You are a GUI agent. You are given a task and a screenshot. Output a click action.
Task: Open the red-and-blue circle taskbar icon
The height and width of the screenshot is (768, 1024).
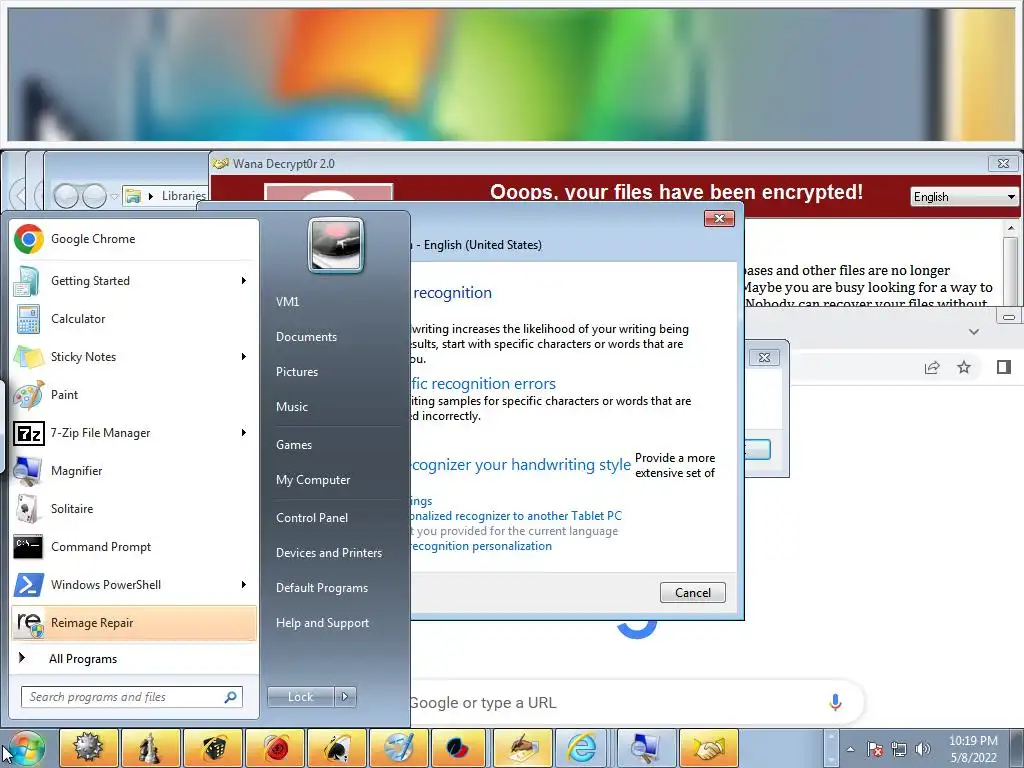(x=460, y=748)
